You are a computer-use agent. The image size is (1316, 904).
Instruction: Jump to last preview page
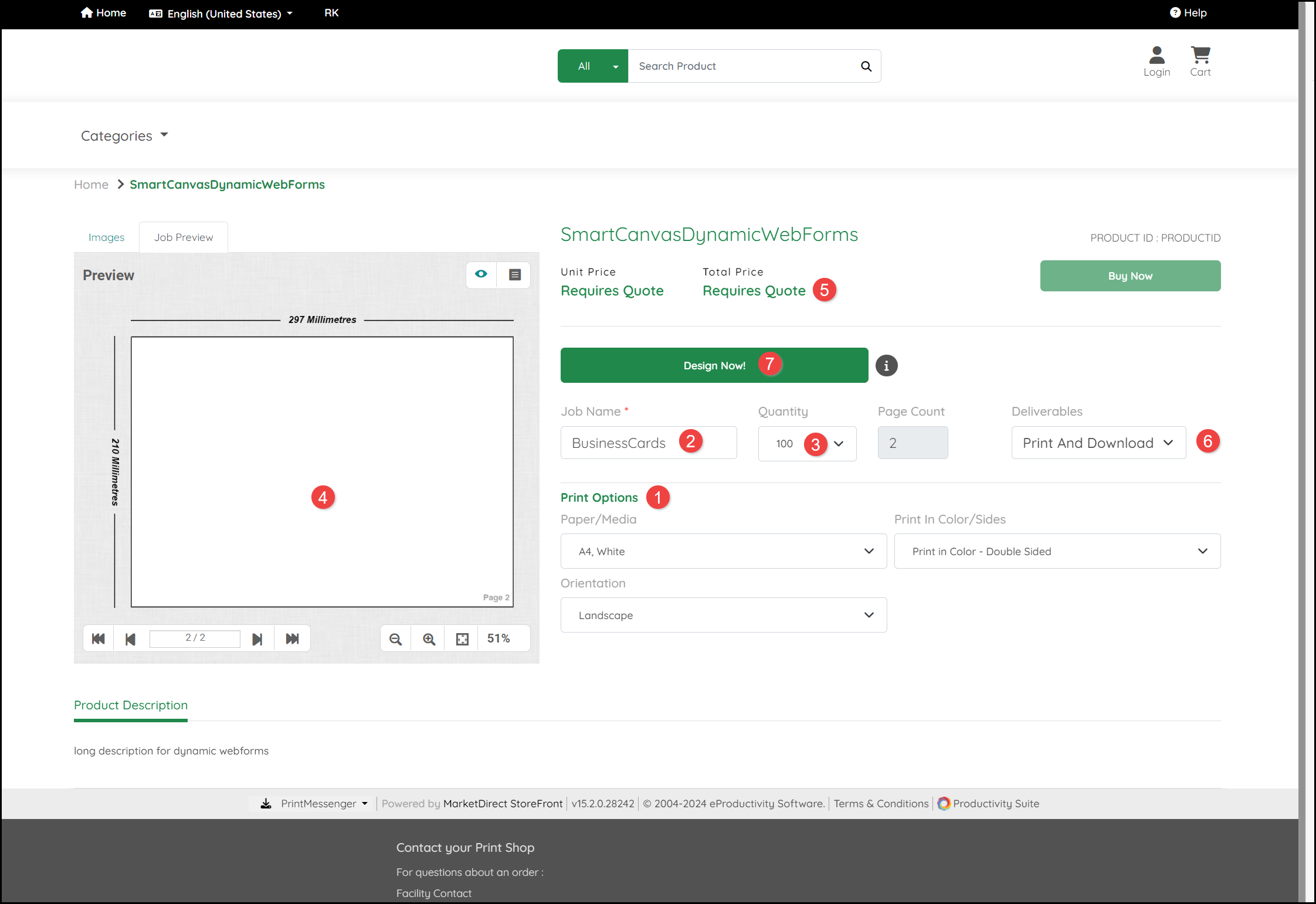[x=292, y=638]
